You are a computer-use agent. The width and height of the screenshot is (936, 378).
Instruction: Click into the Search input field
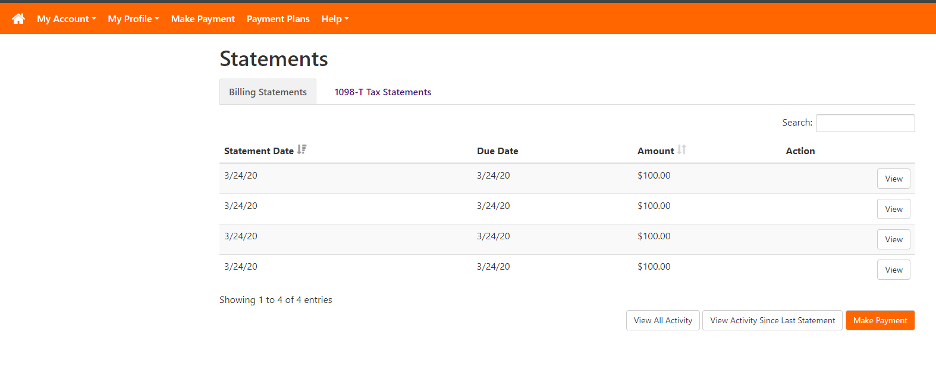point(865,123)
